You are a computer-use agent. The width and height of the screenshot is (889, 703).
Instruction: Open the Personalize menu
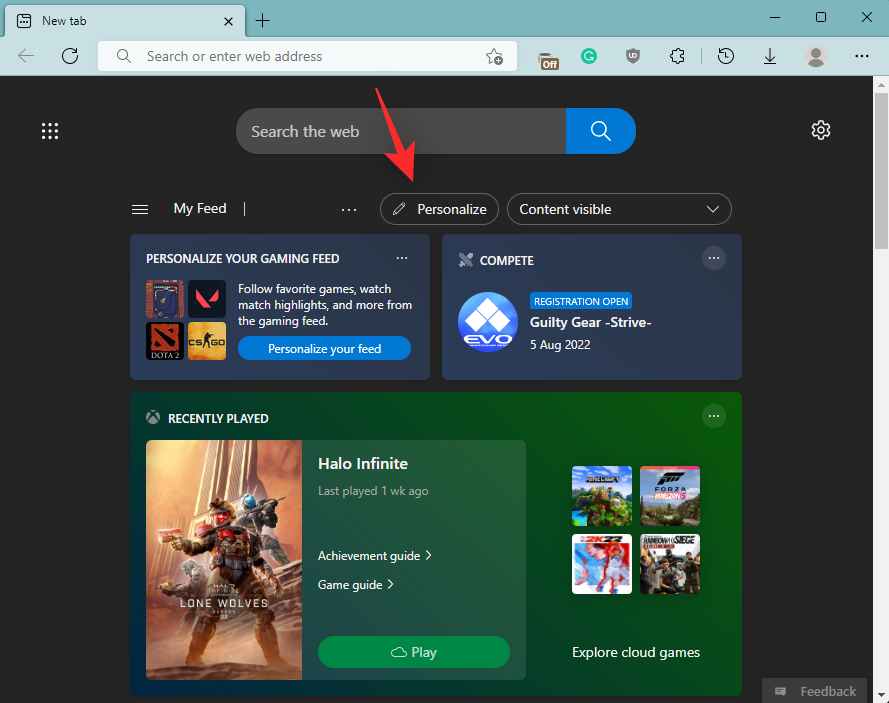point(439,209)
